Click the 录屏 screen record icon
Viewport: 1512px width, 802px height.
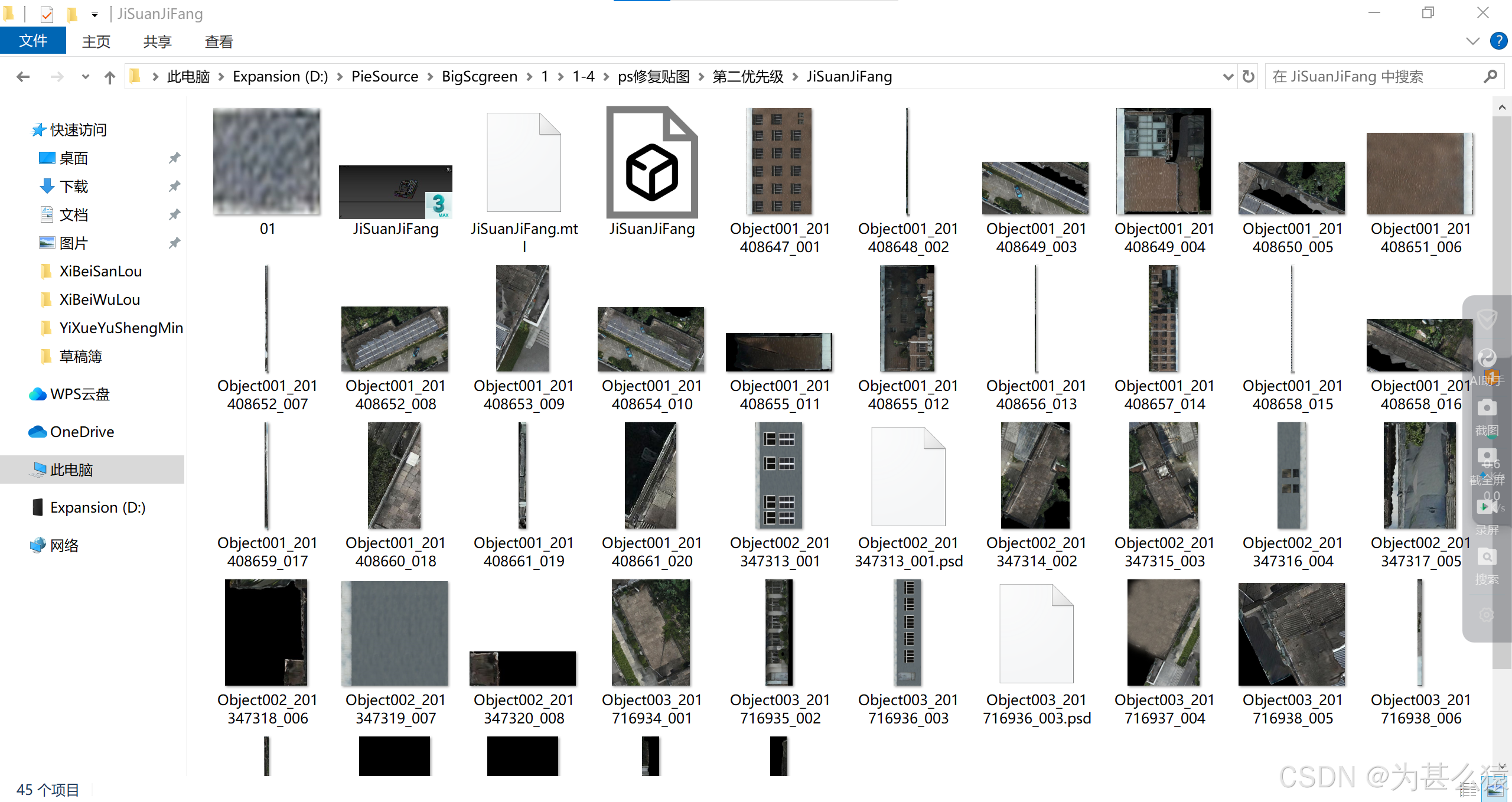click(x=1486, y=507)
